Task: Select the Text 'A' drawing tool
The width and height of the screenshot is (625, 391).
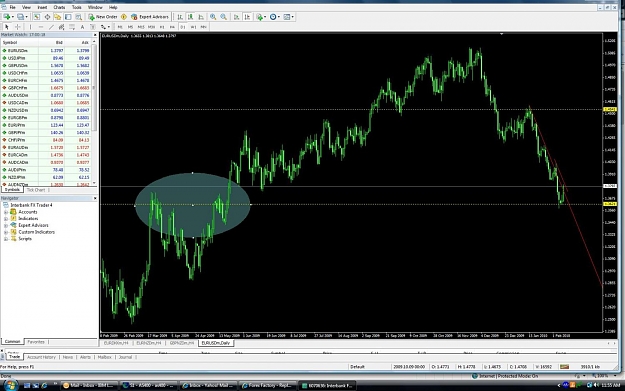Action: pyautogui.click(x=83, y=27)
